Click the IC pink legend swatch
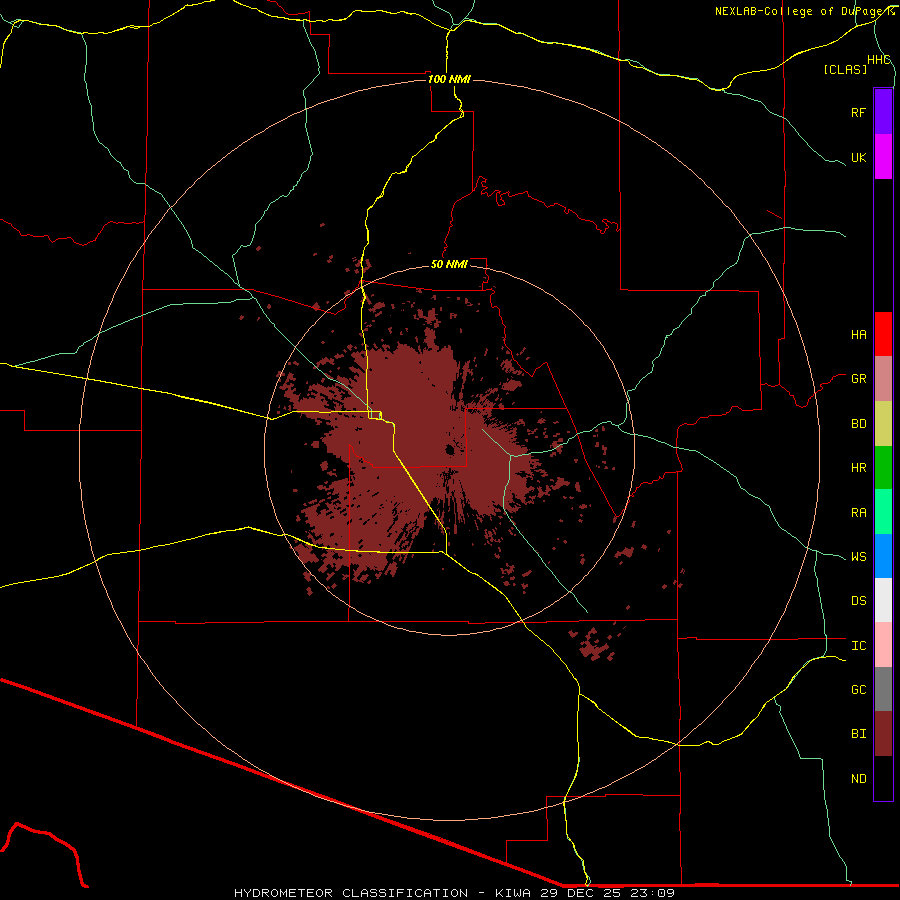 pos(883,645)
